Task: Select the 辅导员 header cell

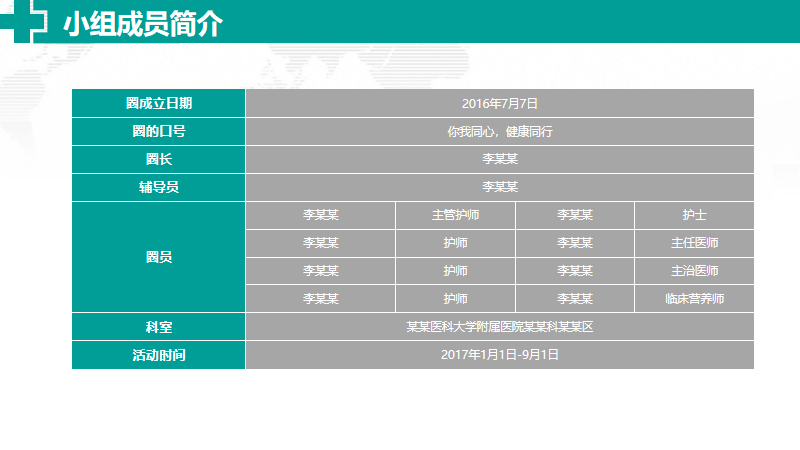Action: click(x=159, y=187)
